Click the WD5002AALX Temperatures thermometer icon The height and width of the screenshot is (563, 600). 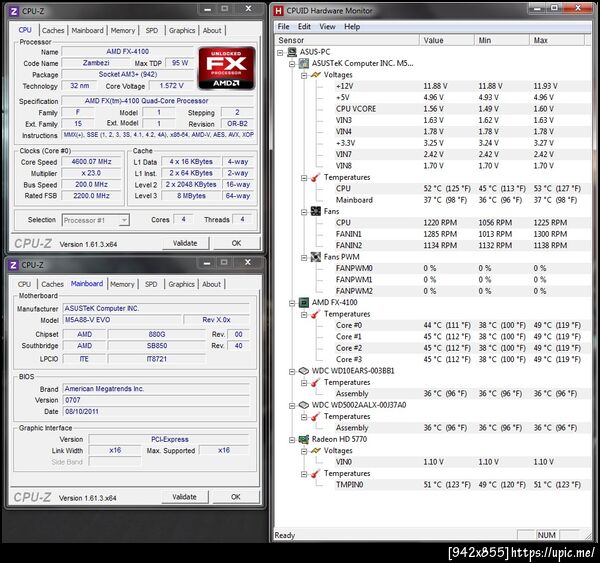click(316, 416)
